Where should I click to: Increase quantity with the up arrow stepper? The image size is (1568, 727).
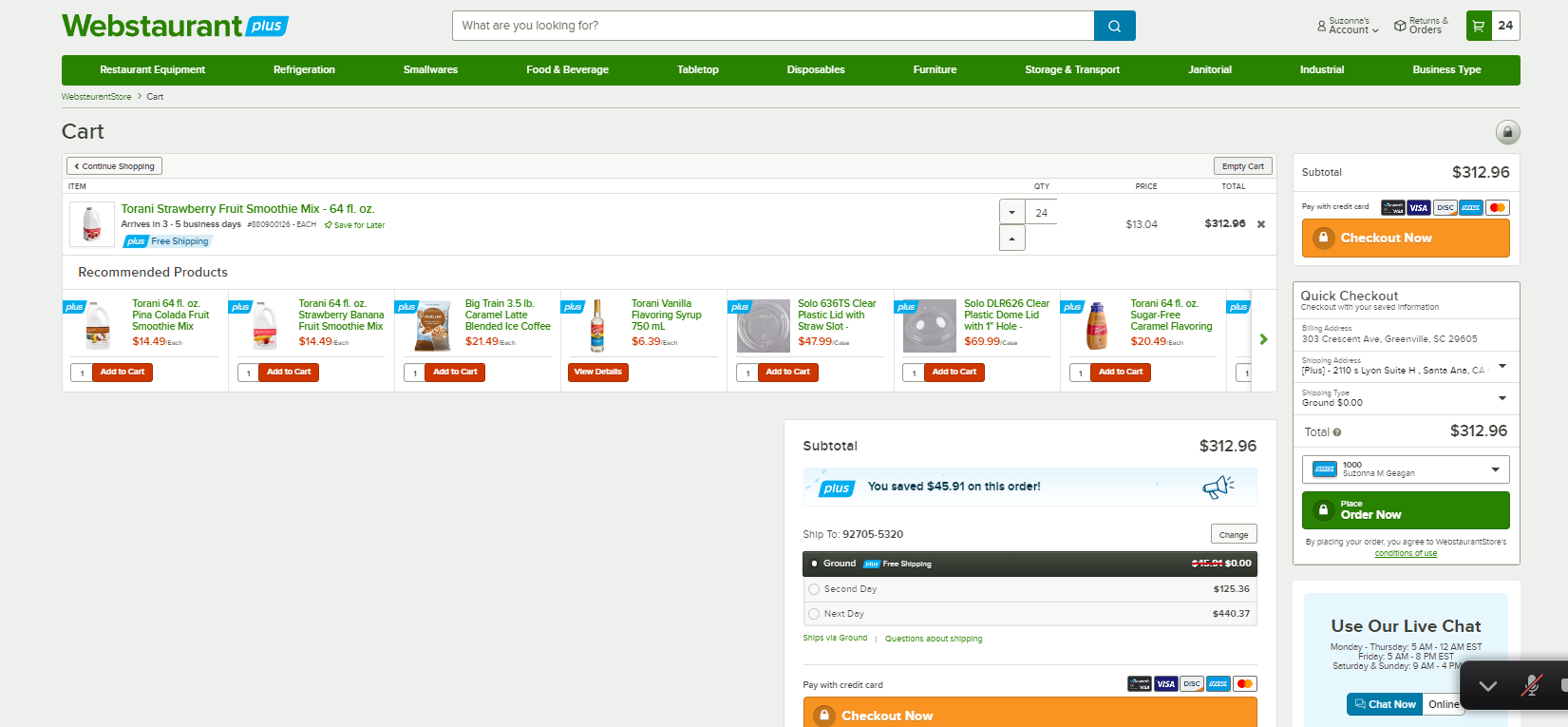[1012, 239]
